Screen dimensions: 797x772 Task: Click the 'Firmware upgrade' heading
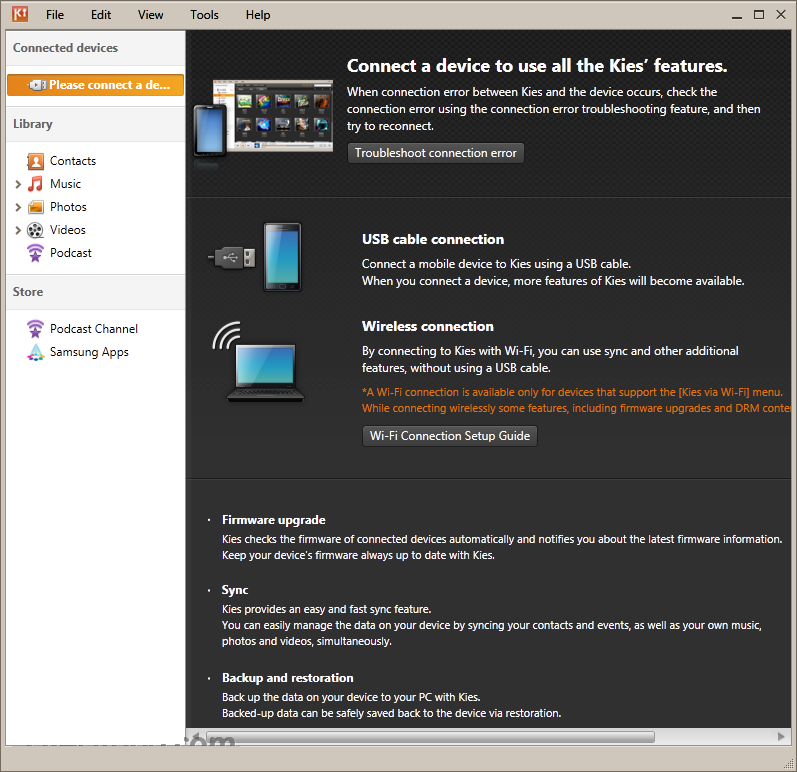(273, 520)
